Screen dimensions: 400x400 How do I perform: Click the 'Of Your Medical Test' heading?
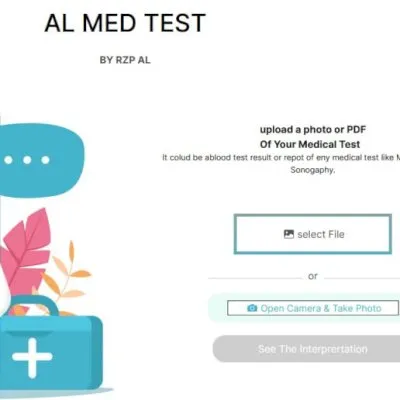coord(310,144)
